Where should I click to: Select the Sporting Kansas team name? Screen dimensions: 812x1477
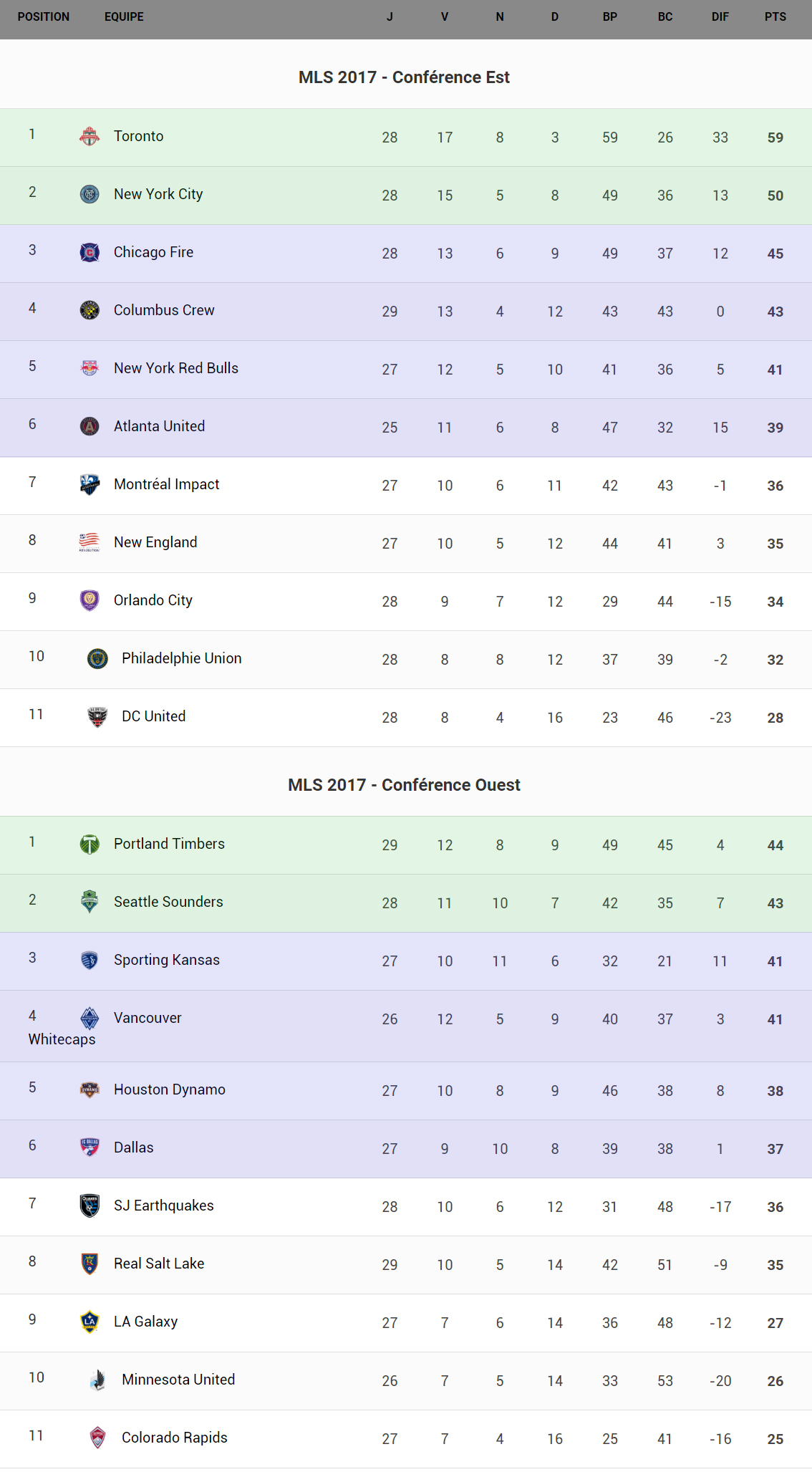(166, 960)
